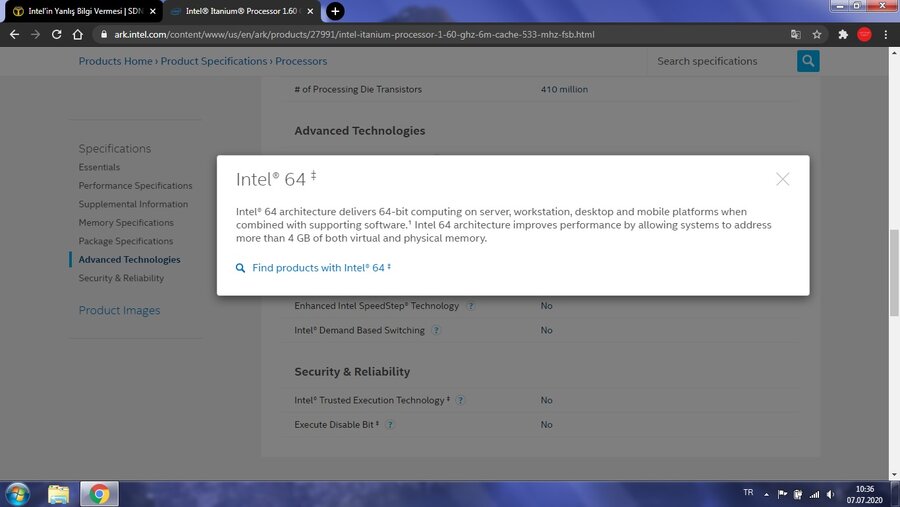Click the Advanced Technologies section heading

point(360,131)
